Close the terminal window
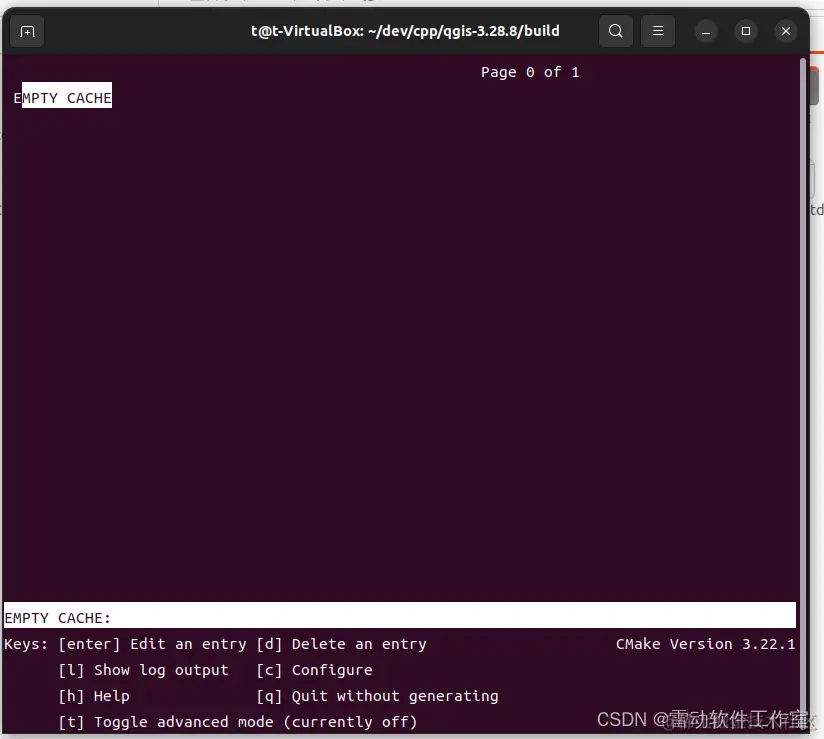 (x=786, y=32)
